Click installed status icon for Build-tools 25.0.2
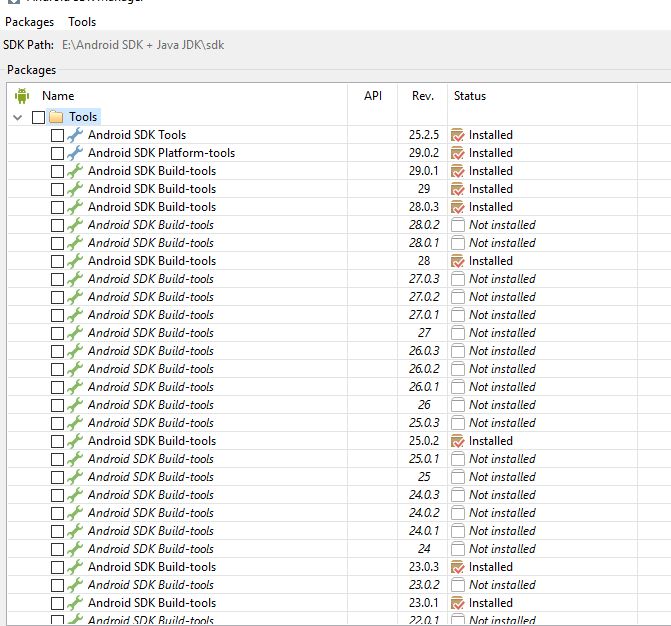This screenshot has height=626, width=671. 458,441
